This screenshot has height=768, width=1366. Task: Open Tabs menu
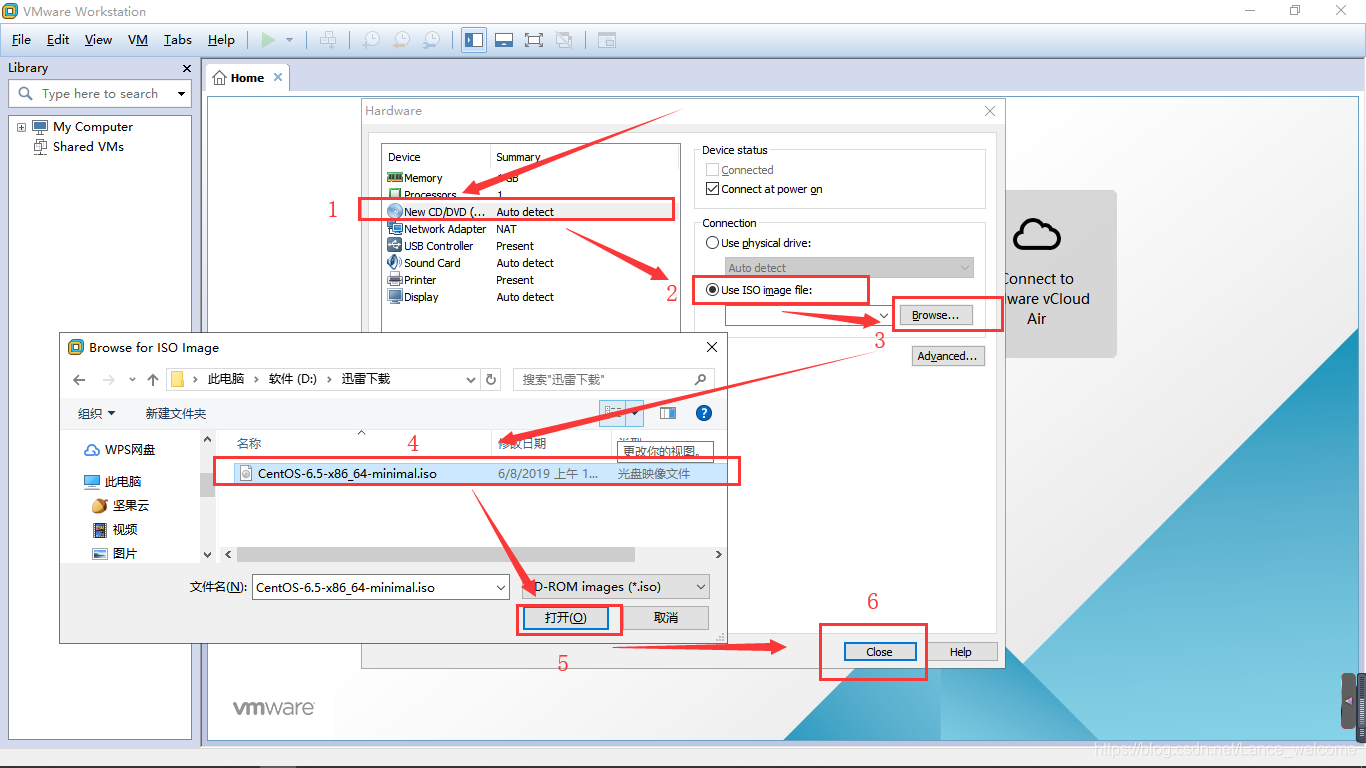pyautogui.click(x=178, y=40)
